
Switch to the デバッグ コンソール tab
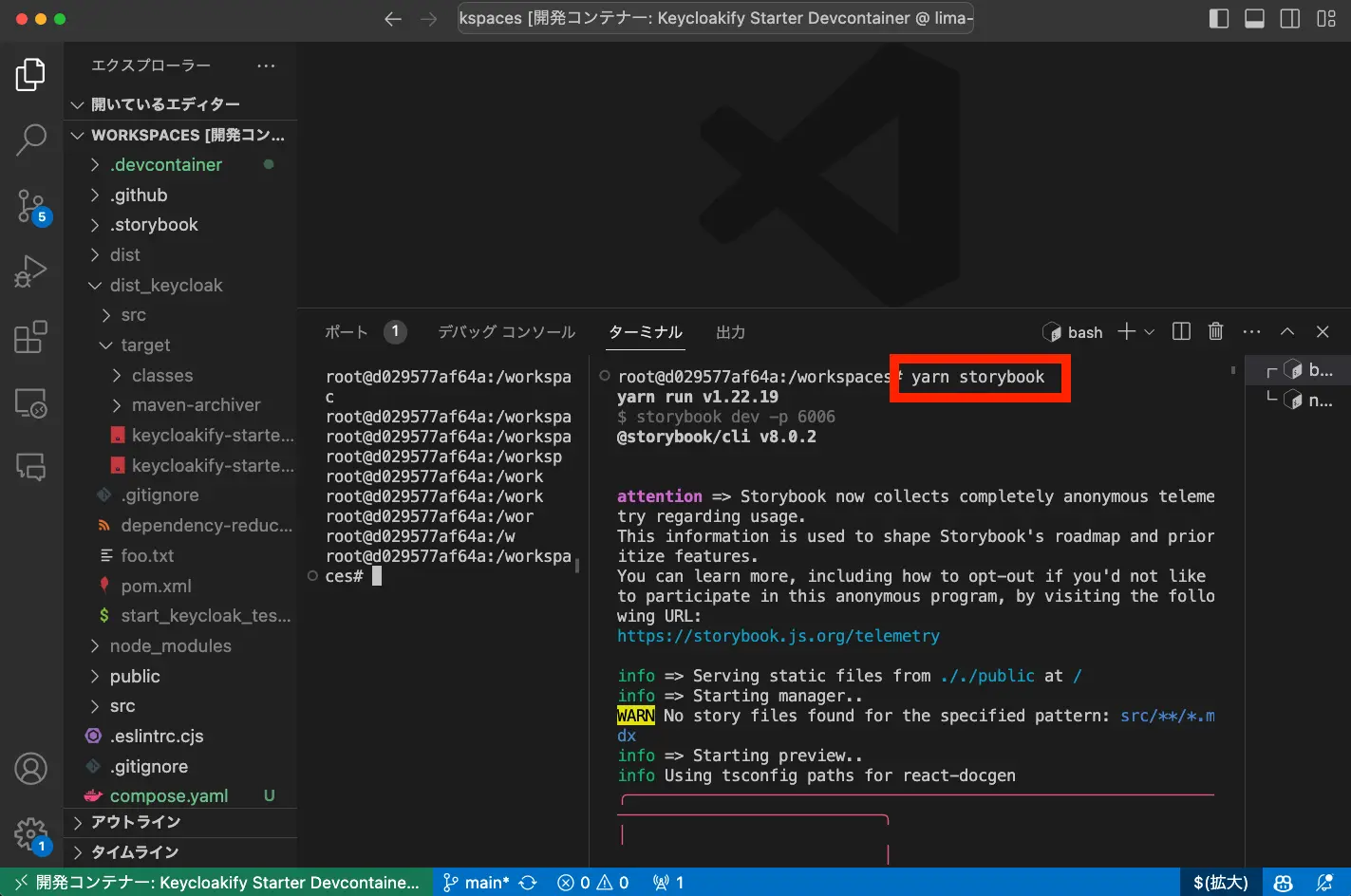(x=506, y=332)
